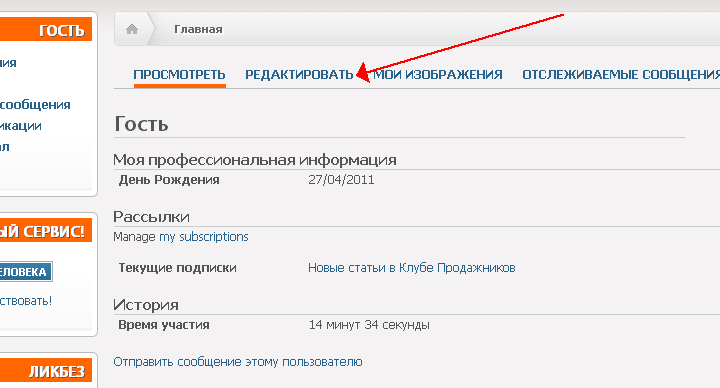Click the value 14 минут 34 секунды
Viewport: 720px width, 388px height.
tap(369, 325)
